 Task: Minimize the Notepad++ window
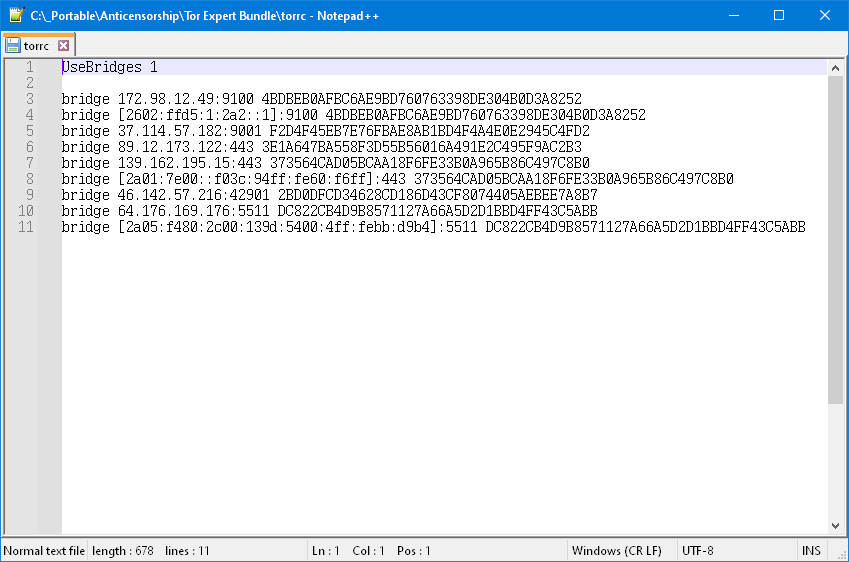tap(734, 15)
